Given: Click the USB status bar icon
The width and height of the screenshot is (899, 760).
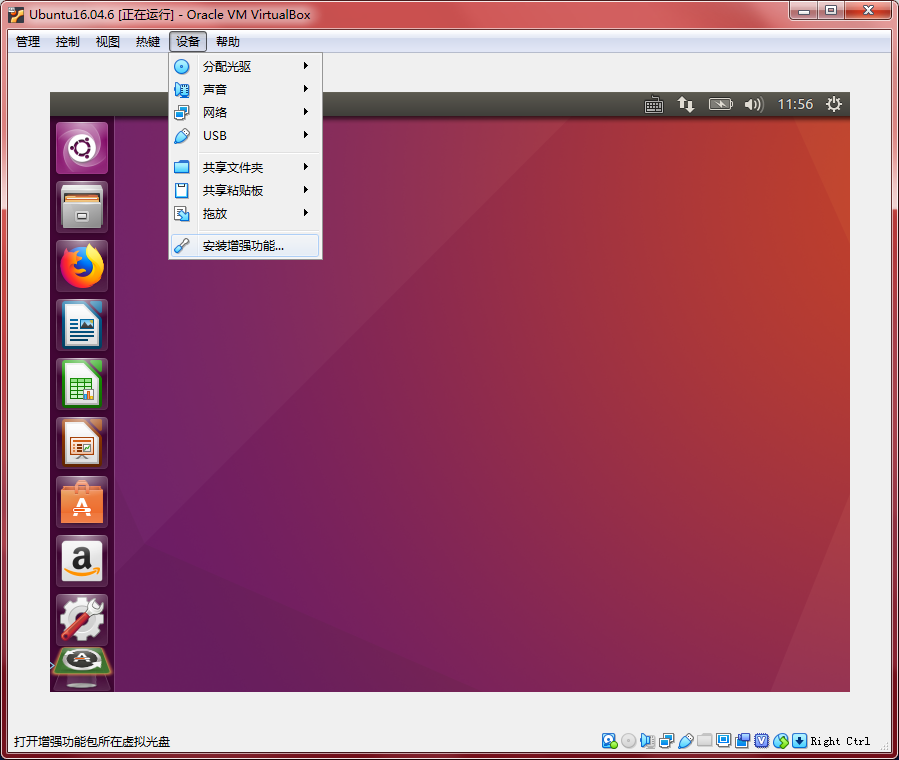Looking at the screenshot, I should 686,741.
